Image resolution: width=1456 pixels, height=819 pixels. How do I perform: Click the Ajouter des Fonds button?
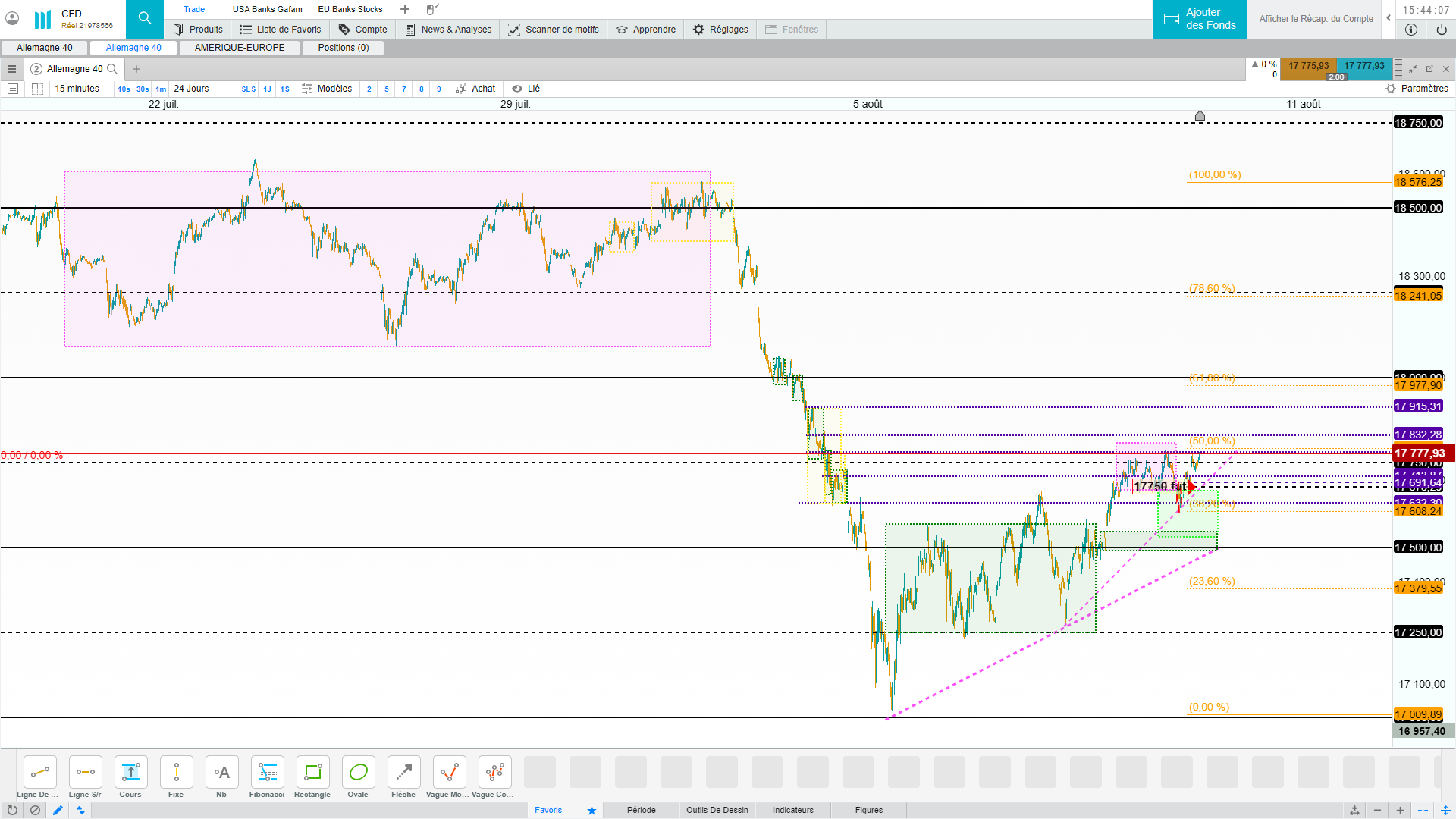pyautogui.click(x=1200, y=19)
